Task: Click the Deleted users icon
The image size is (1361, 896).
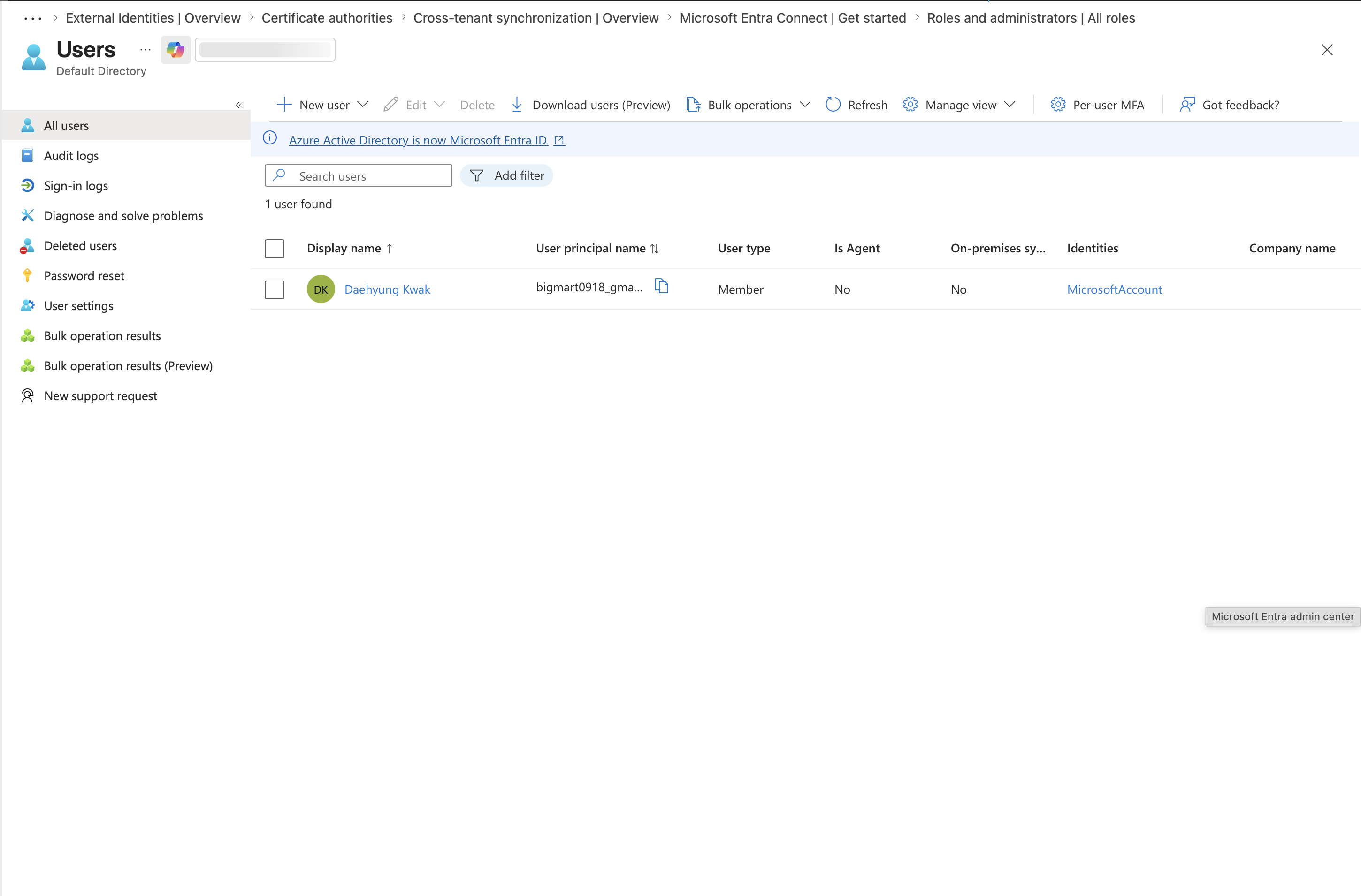Action: [27, 246]
